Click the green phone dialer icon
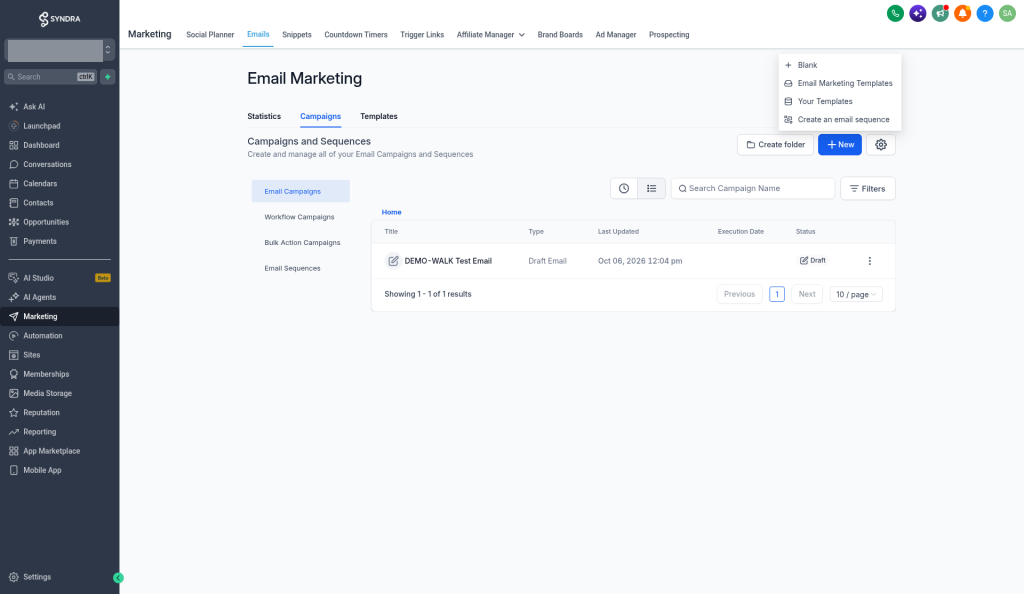 [x=895, y=13]
